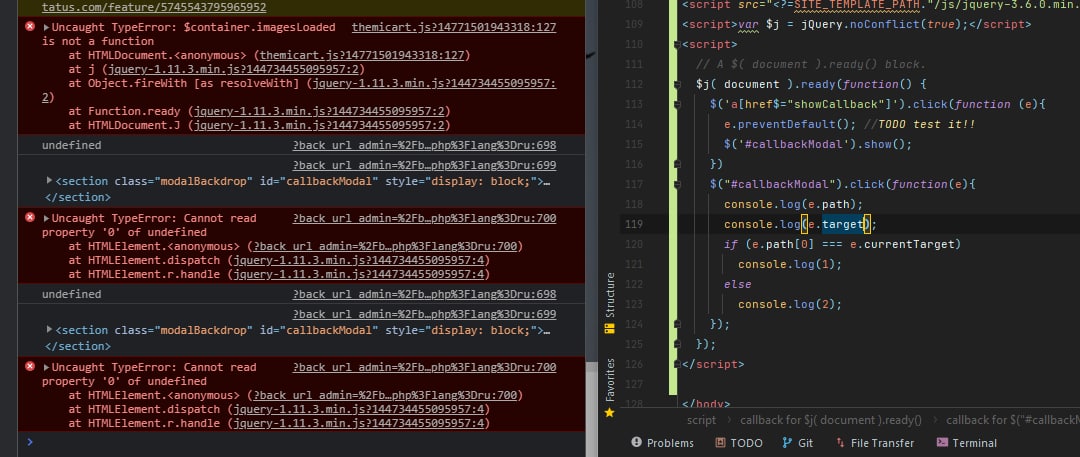Click the error icon beside $container.imagesLoaded error
This screenshot has width=1080, height=457.
30,27
